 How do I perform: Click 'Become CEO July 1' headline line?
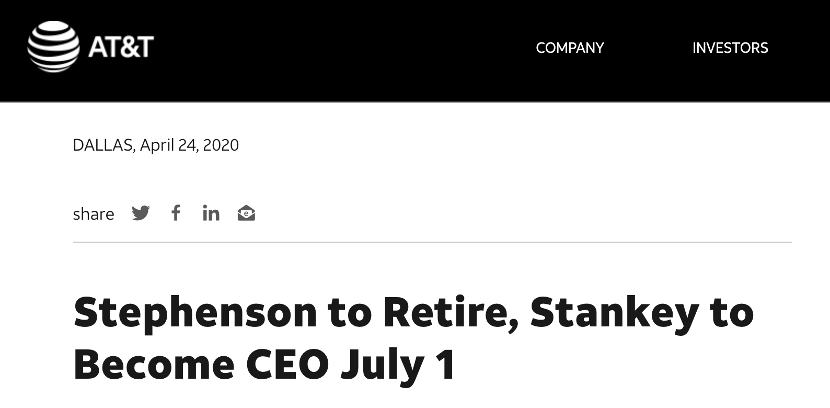point(264,364)
